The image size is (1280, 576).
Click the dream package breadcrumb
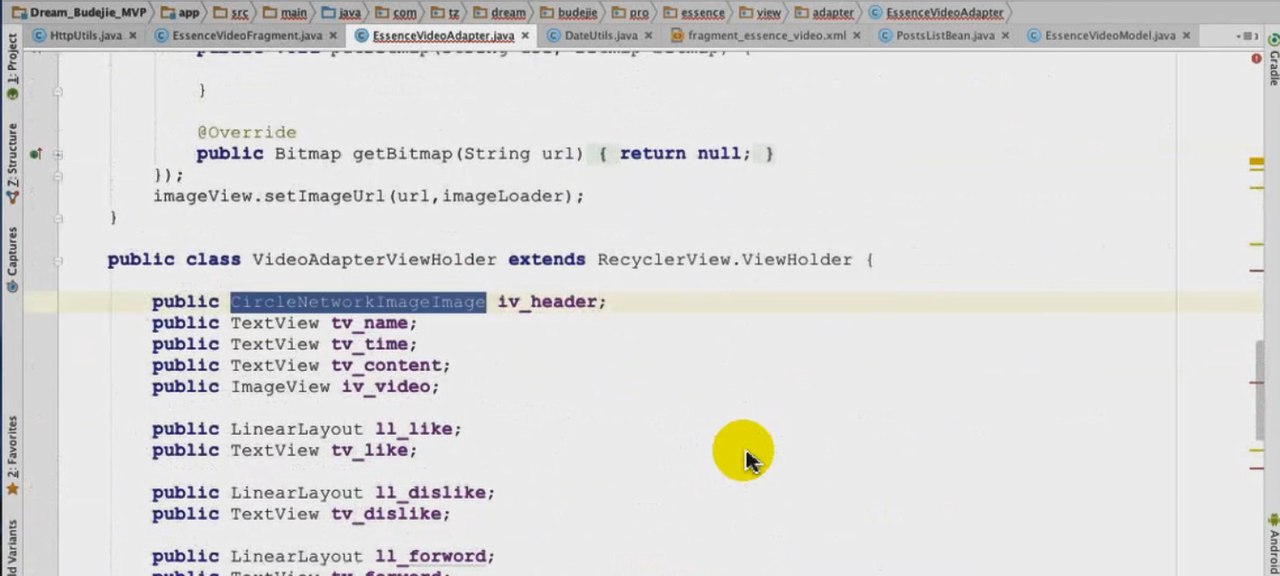coord(499,13)
